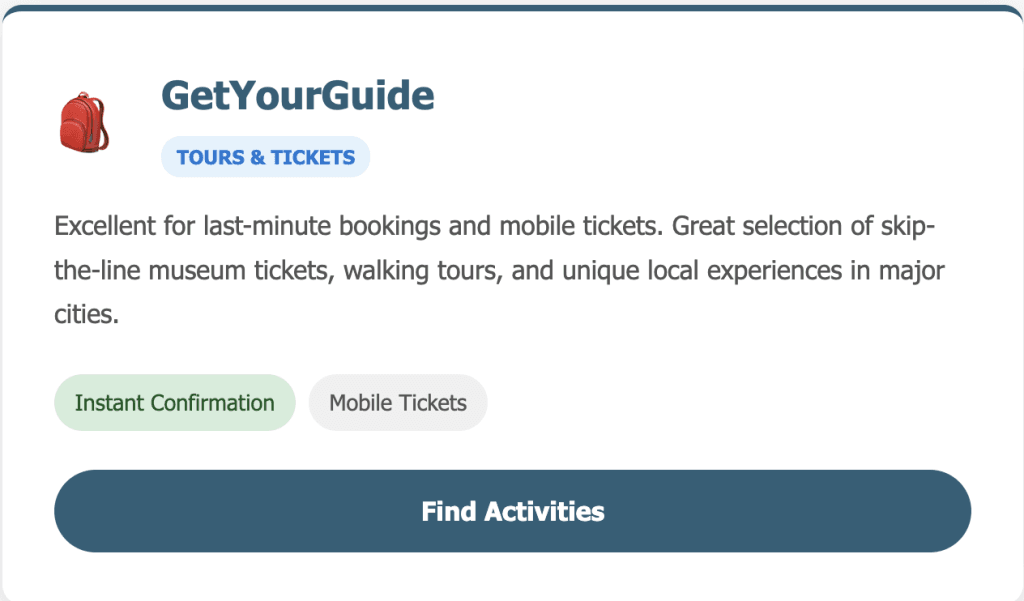Click the word "cities." on the last line
This screenshot has height=601, width=1024.
tap(87, 316)
